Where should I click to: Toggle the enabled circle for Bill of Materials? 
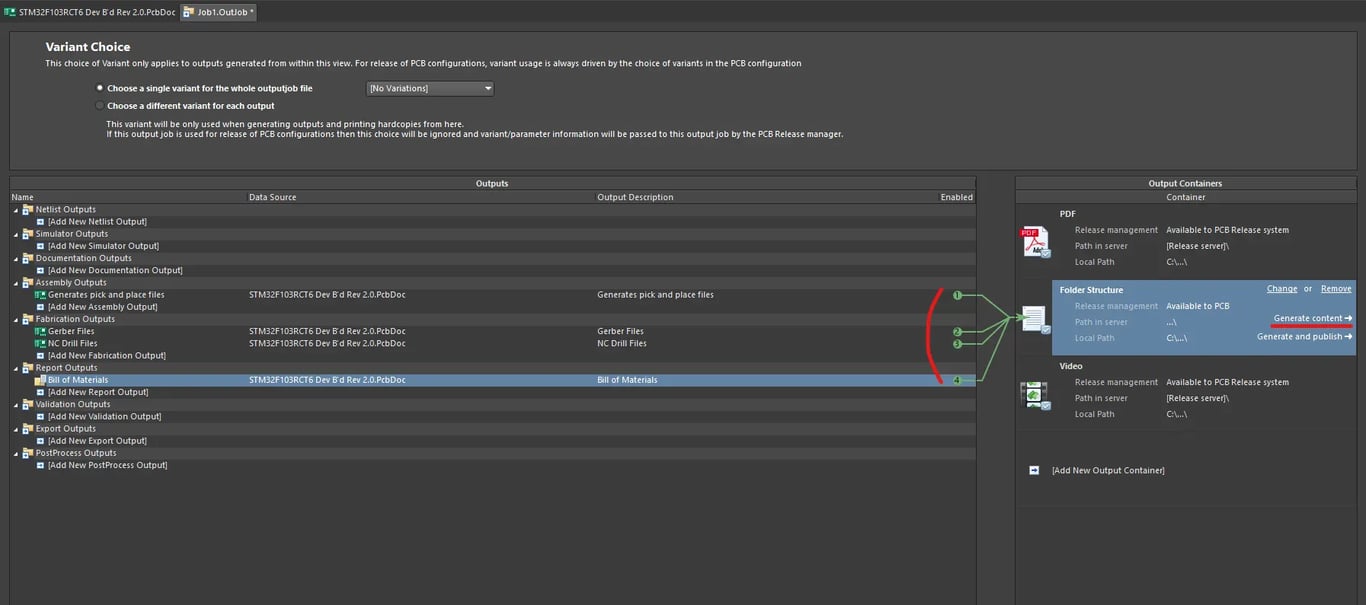(957, 380)
